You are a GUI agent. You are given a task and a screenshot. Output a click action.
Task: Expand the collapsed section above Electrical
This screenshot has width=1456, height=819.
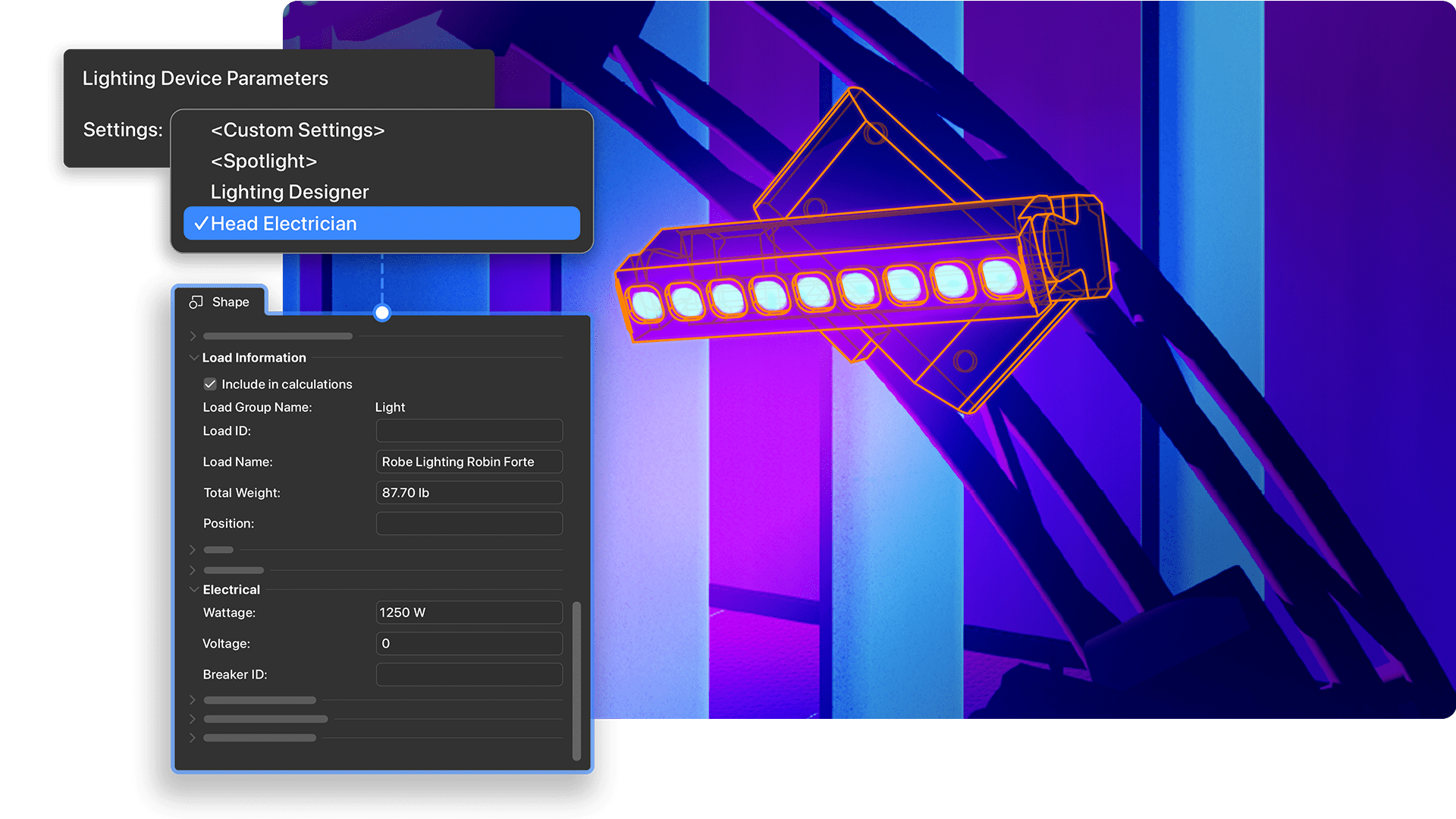point(193,570)
